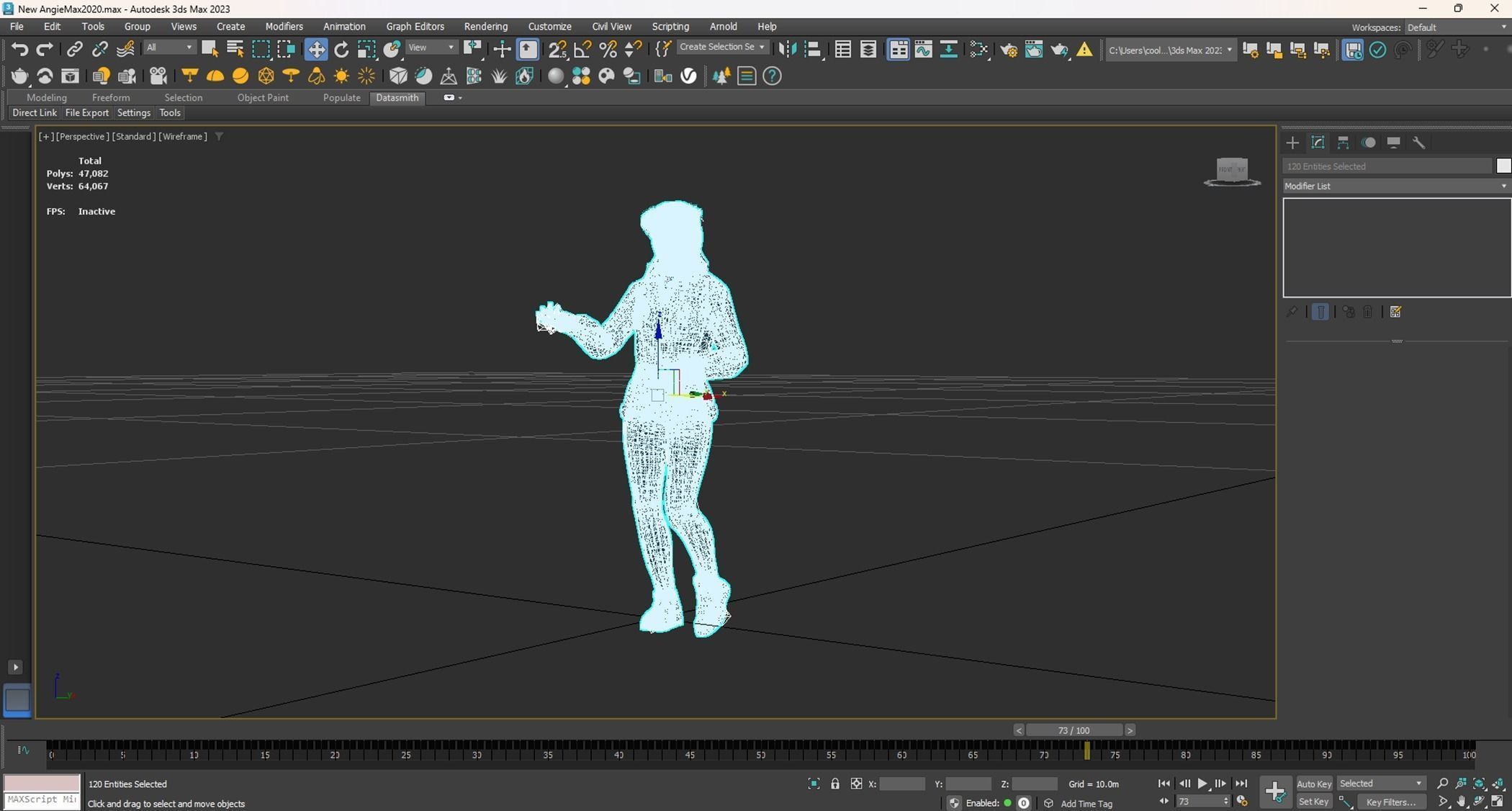Toggle the Pin Stack icon
Screen dimensions: 1512x811
coord(1292,312)
